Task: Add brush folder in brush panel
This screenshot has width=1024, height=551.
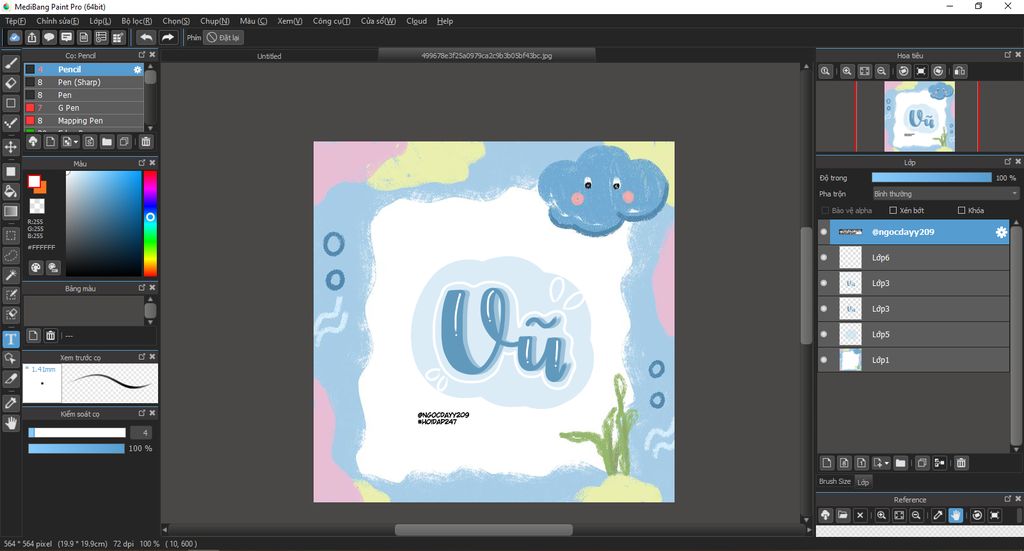Action: 106,142
